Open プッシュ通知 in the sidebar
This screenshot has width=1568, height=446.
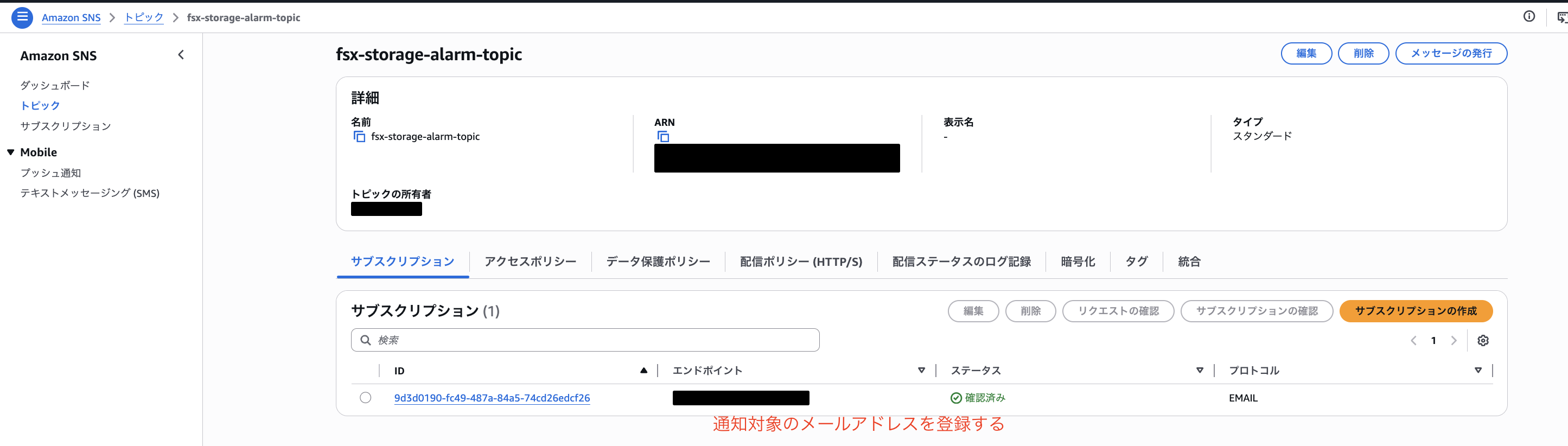pyautogui.click(x=50, y=173)
